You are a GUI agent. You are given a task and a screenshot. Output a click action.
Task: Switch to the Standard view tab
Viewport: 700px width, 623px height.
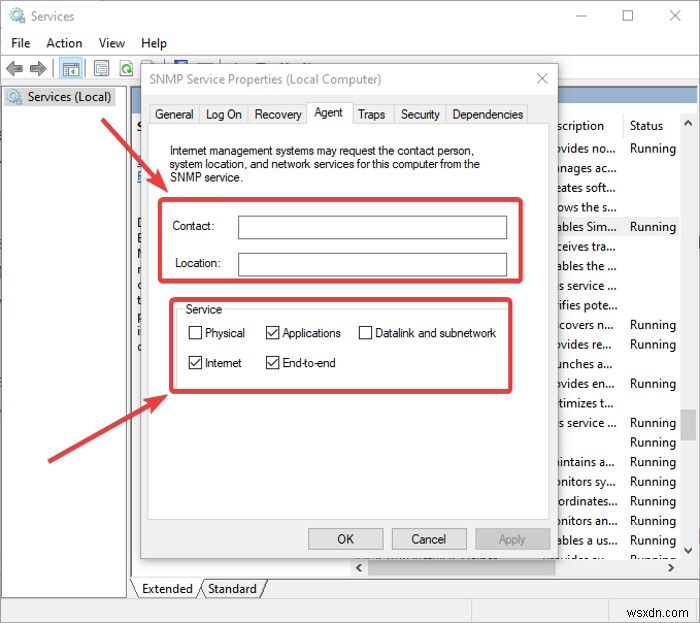coord(232,589)
